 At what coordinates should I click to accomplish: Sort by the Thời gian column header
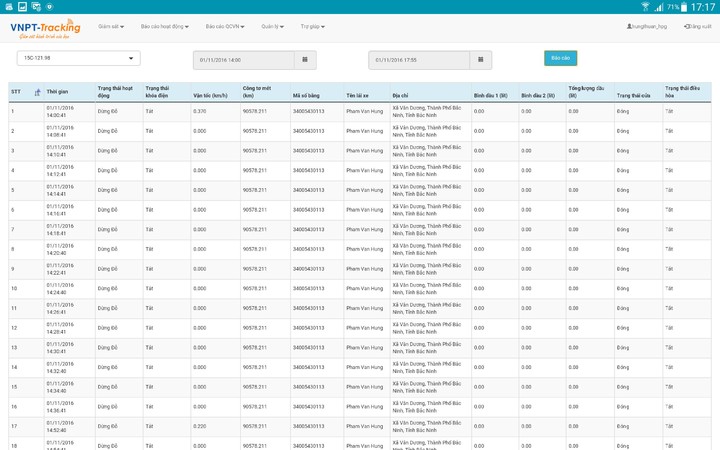tap(69, 92)
